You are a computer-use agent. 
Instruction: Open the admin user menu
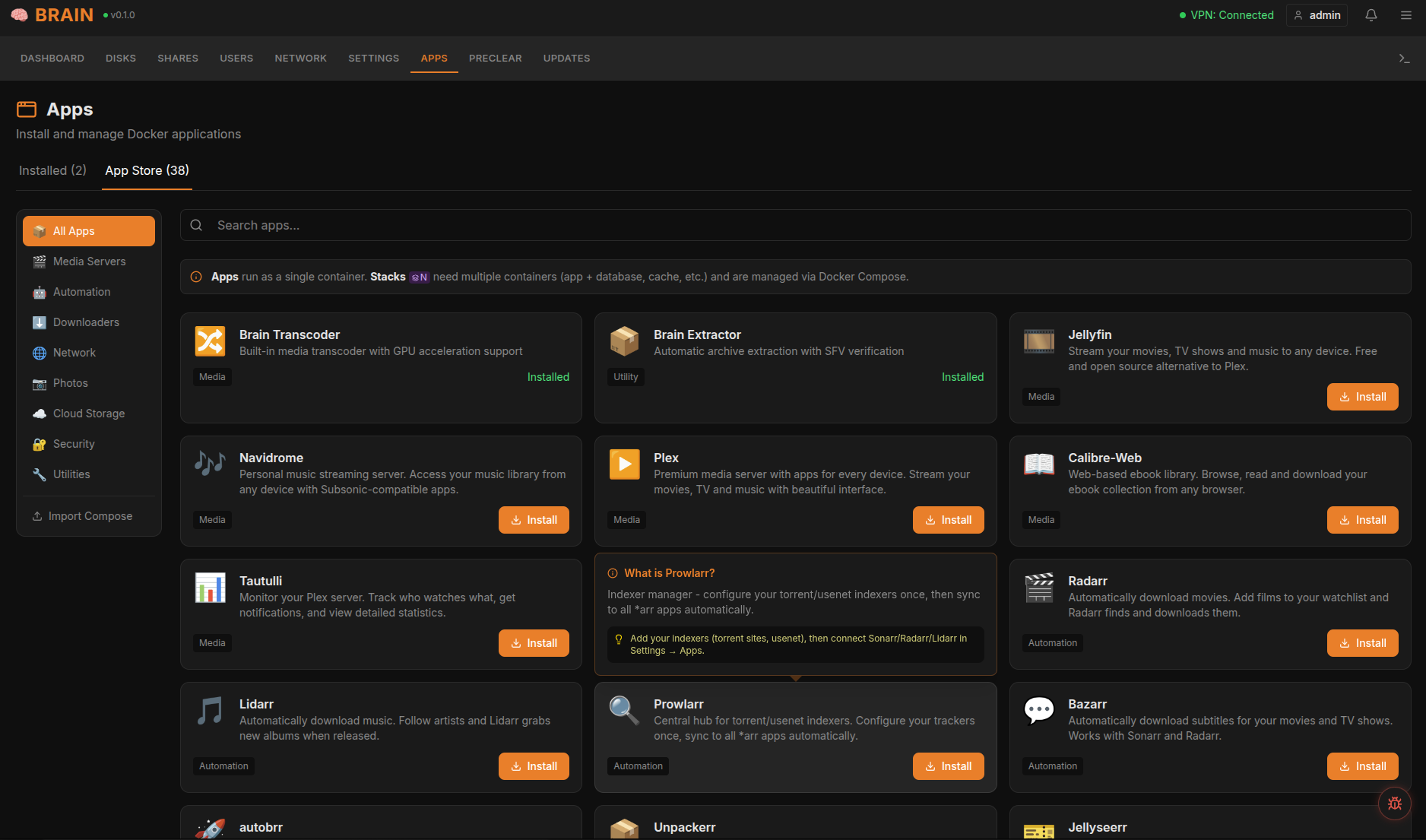[1317, 15]
